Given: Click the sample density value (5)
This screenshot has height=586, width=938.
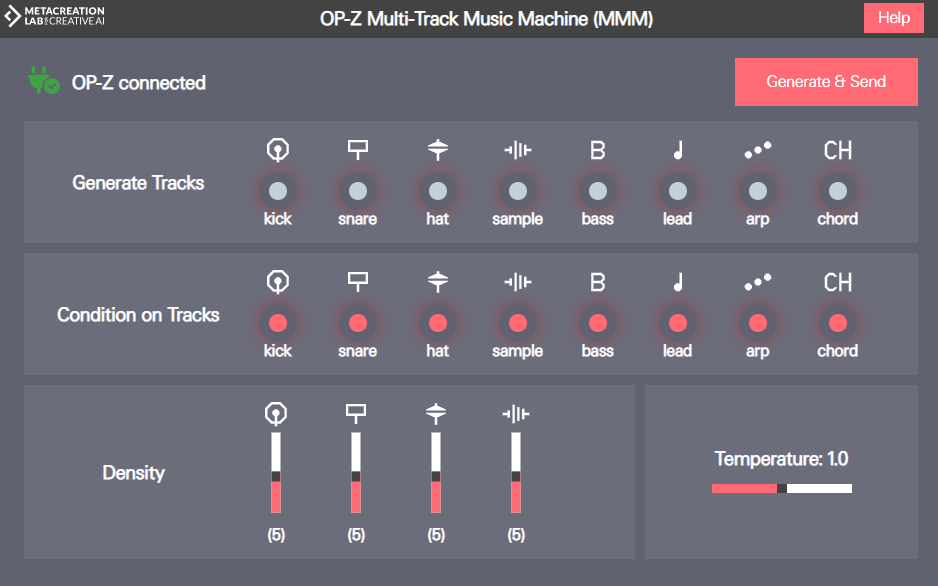Looking at the screenshot, I should pyautogui.click(x=516, y=535).
